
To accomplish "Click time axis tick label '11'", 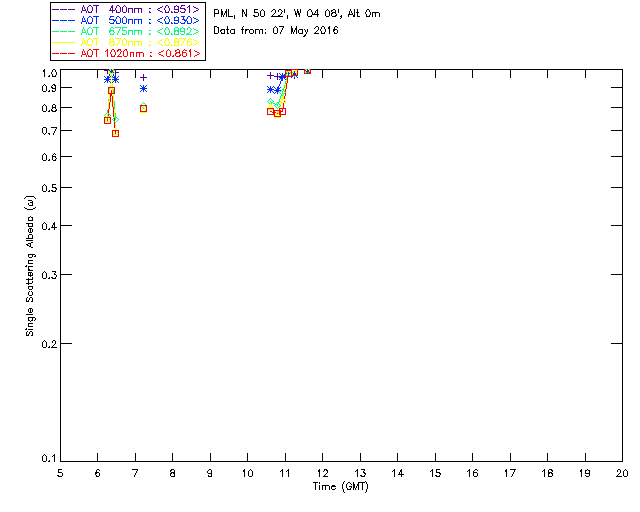I will point(285,473).
